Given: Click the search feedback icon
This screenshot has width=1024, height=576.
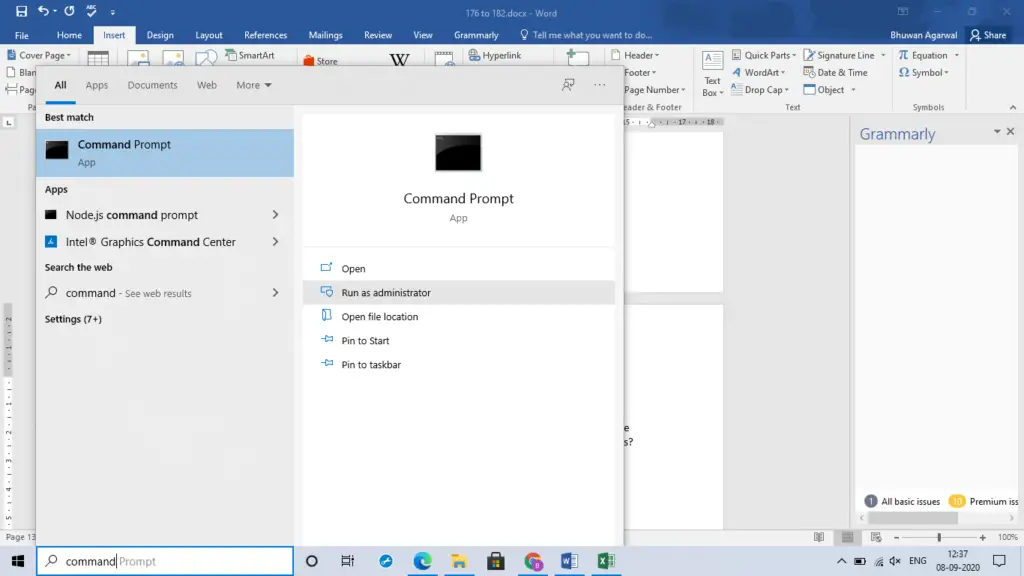Looking at the screenshot, I should [568, 85].
